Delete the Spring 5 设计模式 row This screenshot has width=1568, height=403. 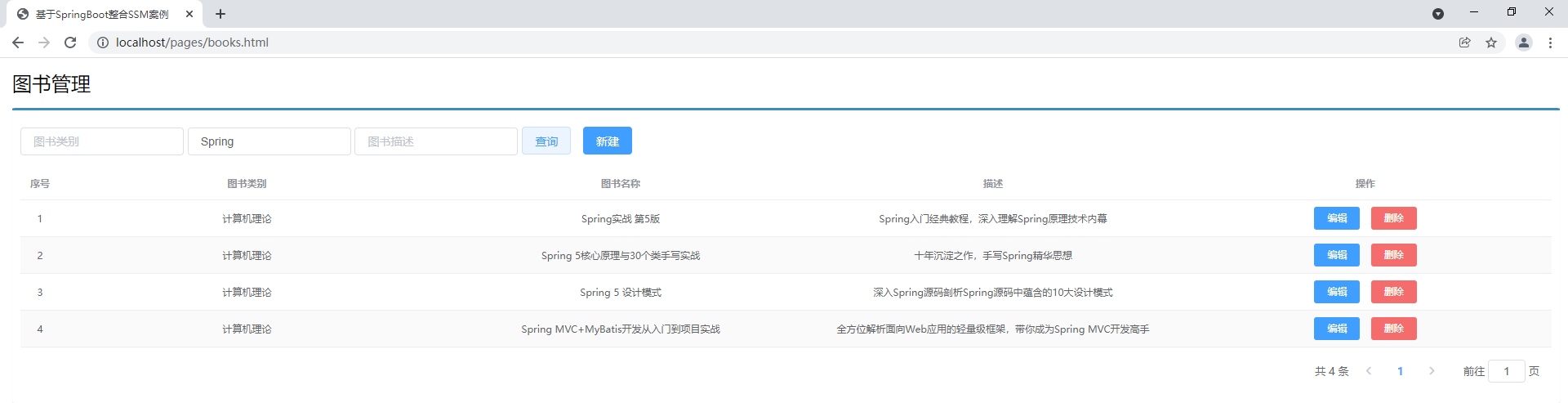[1393, 292]
